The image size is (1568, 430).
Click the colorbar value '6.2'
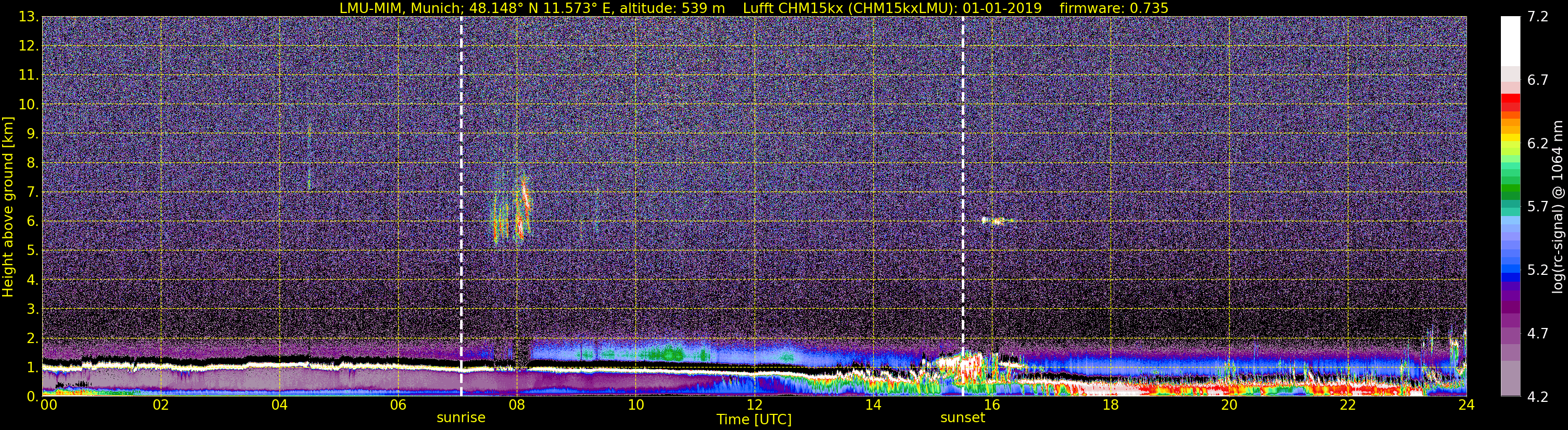pyautogui.click(x=1538, y=143)
